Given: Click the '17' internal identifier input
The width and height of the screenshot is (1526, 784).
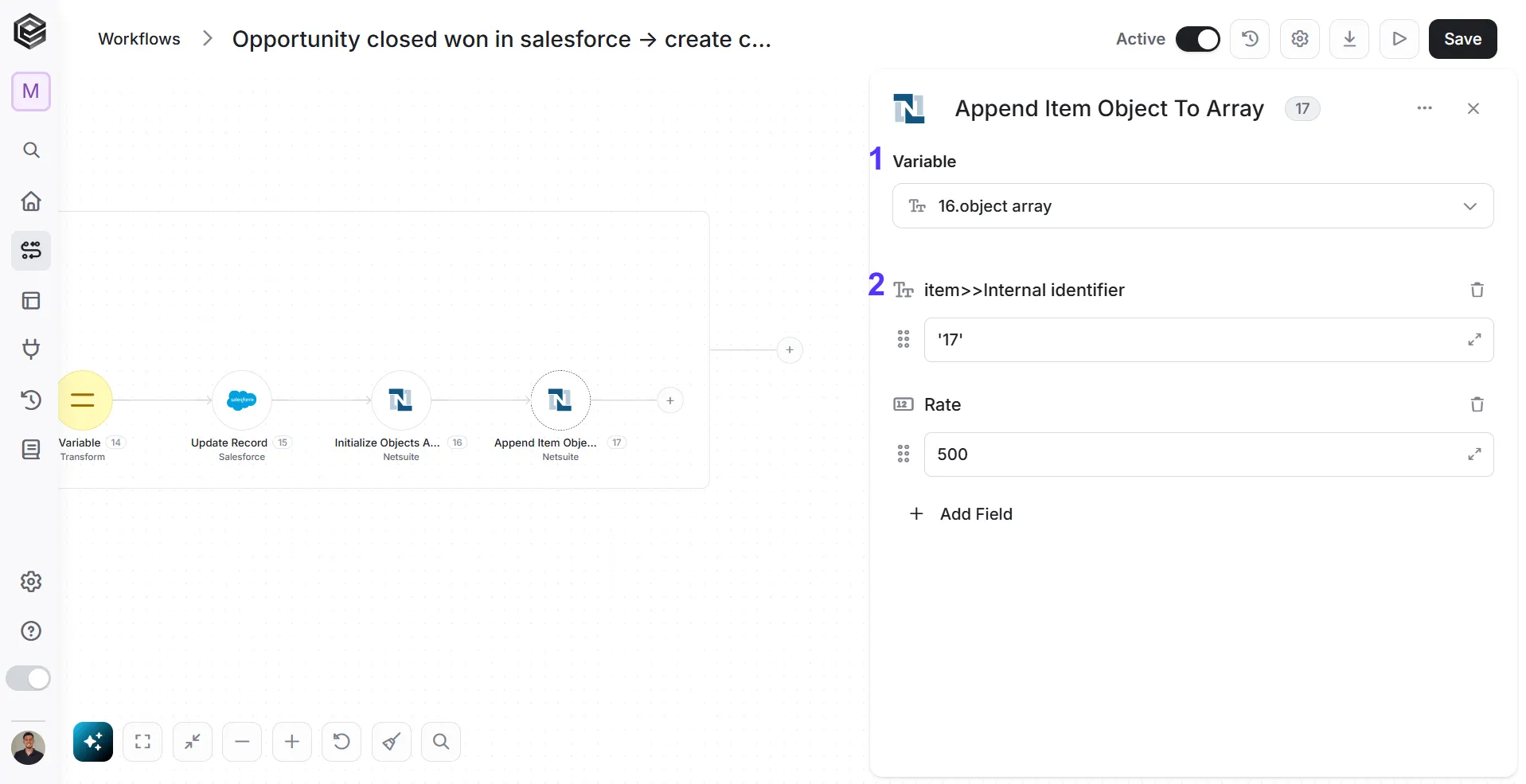Looking at the screenshot, I should click(1208, 340).
